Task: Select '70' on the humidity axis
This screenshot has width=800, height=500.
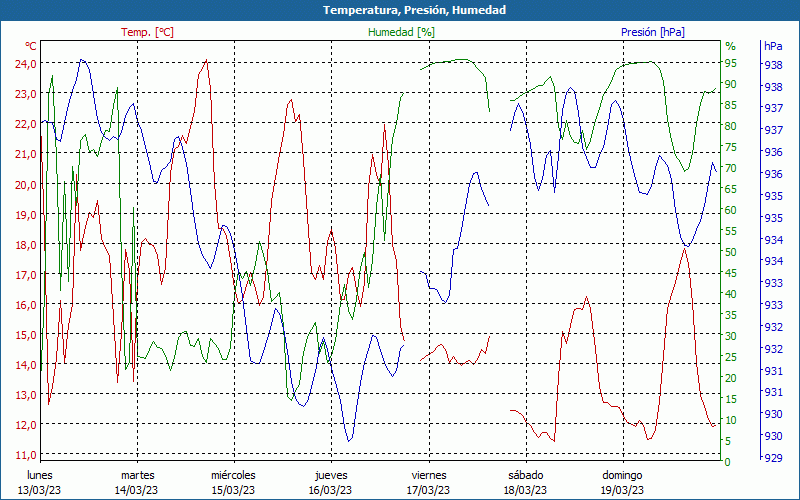Action: point(731,168)
